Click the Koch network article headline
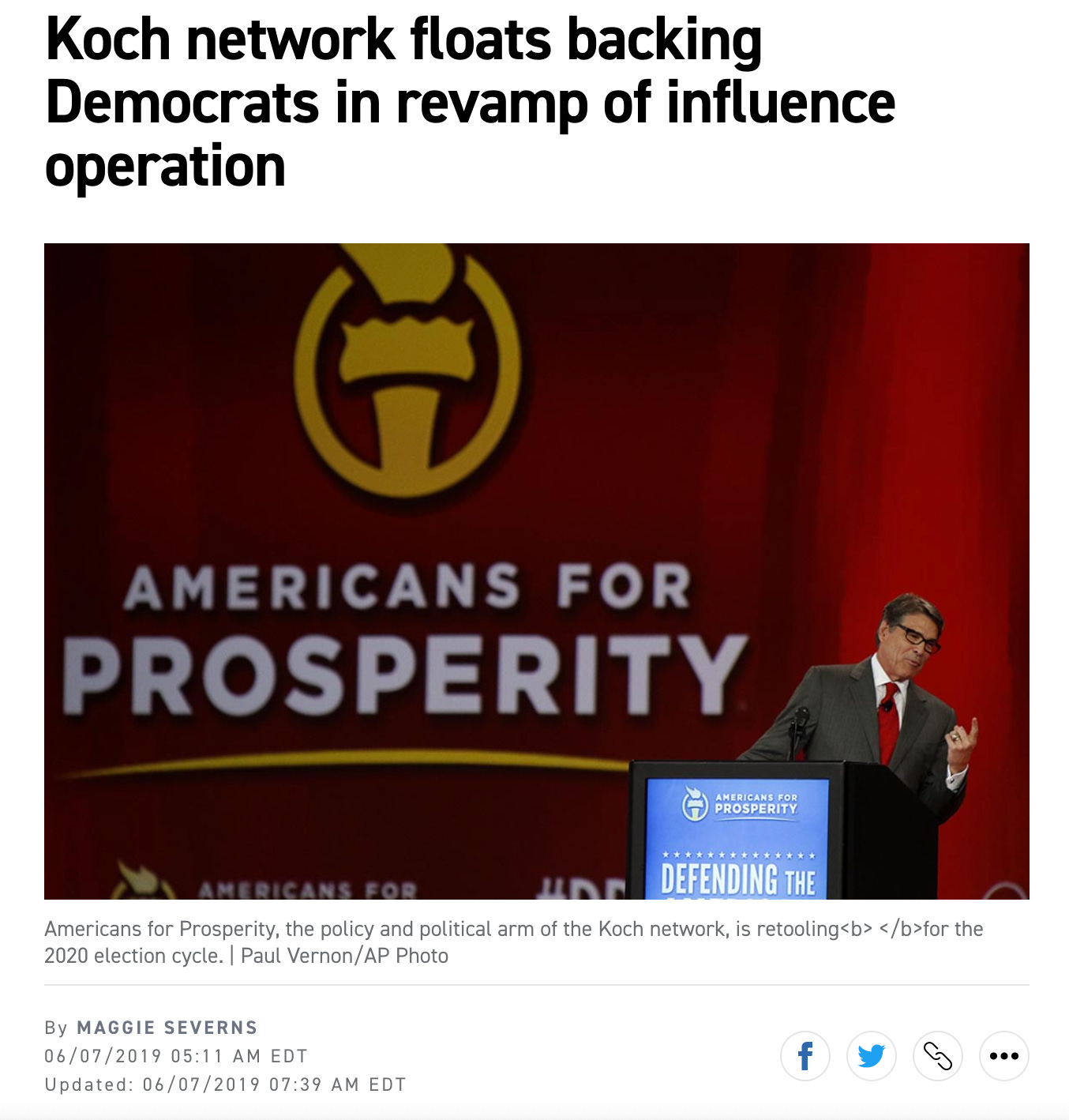Viewport: 1069px width, 1120px height. (471, 103)
